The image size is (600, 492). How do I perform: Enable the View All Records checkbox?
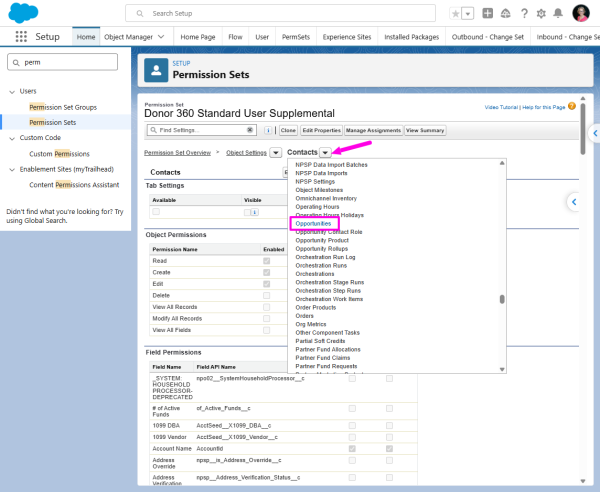tap(266, 307)
